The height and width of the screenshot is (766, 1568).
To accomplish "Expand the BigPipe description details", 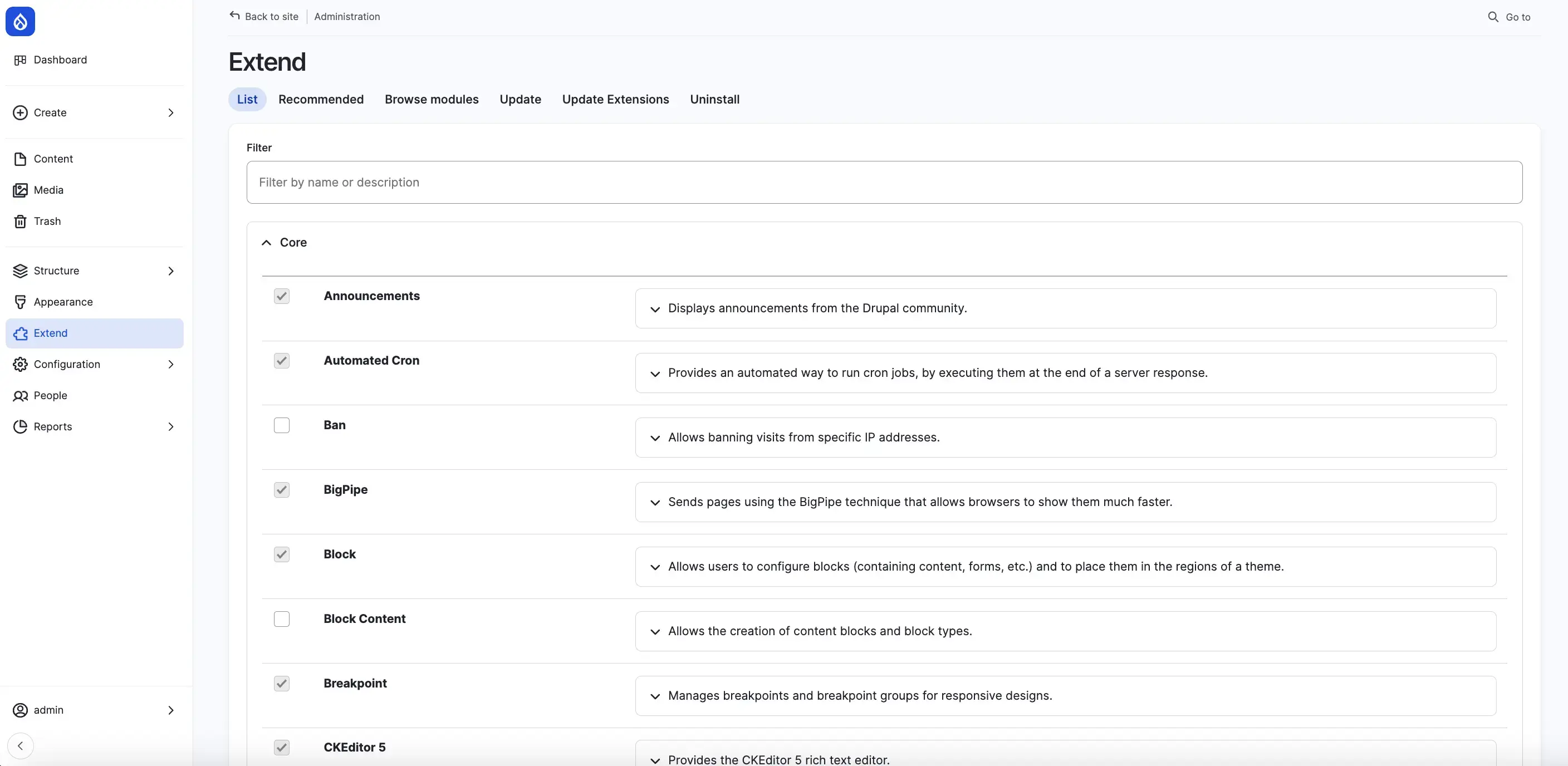I will point(655,503).
